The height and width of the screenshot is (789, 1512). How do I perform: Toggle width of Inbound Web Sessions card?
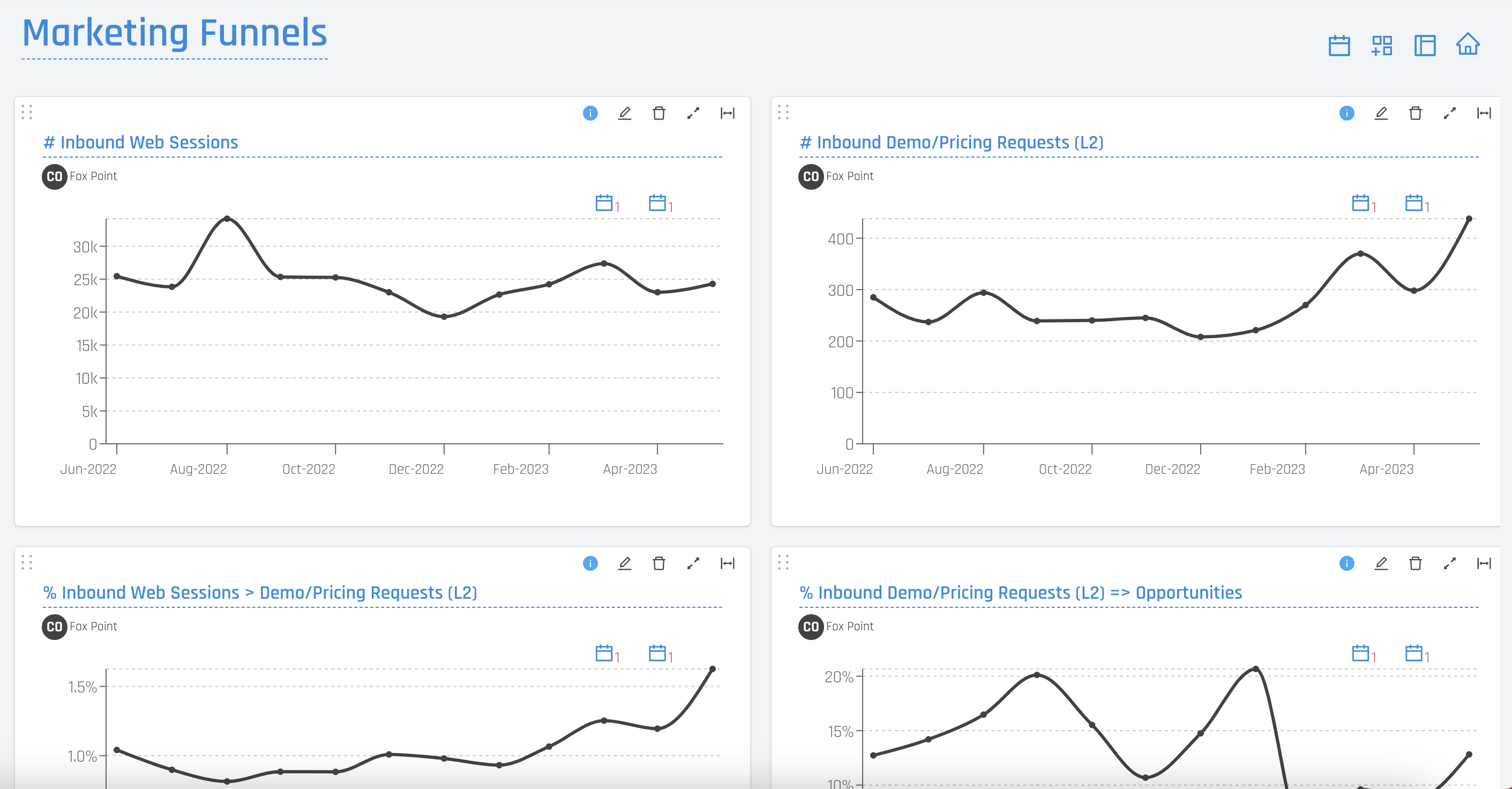(x=727, y=113)
